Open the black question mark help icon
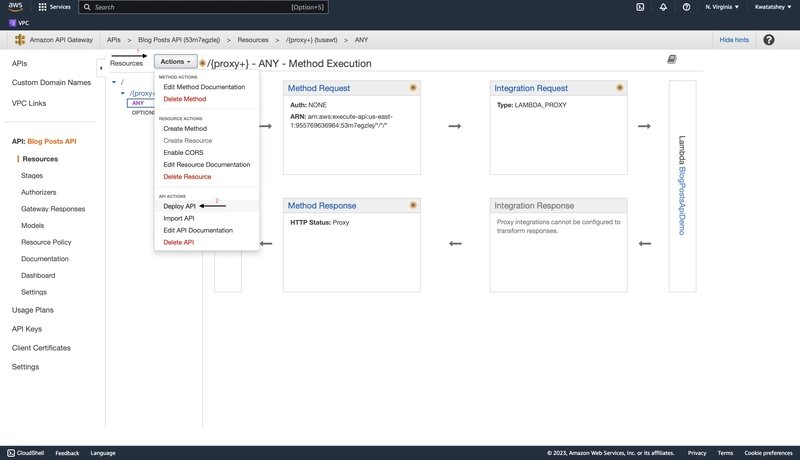Image resolution: width=800 pixels, height=460 pixels. click(x=768, y=40)
